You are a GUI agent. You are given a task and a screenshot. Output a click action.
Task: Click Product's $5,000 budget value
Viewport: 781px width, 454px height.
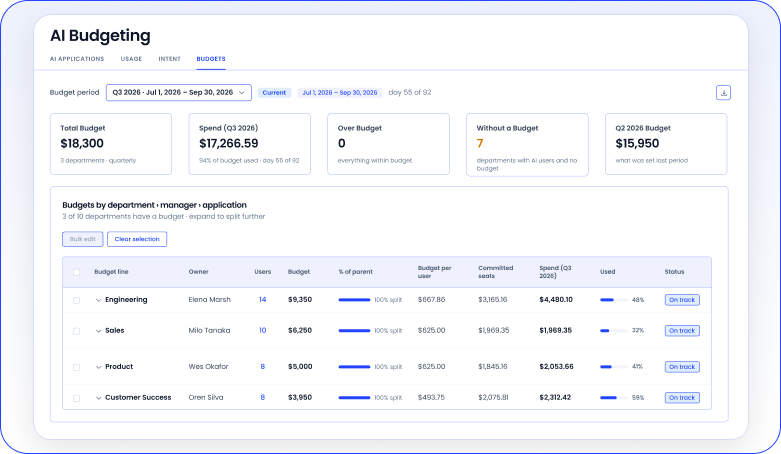point(300,367)
